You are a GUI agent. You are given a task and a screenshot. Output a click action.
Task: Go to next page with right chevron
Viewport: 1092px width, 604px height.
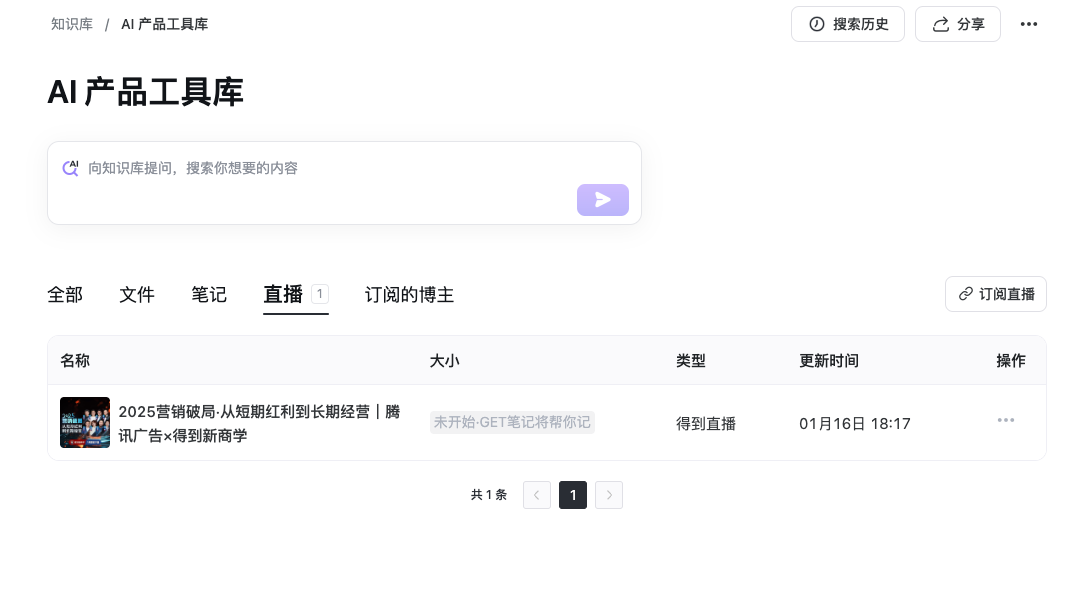[x=609, y=495]
